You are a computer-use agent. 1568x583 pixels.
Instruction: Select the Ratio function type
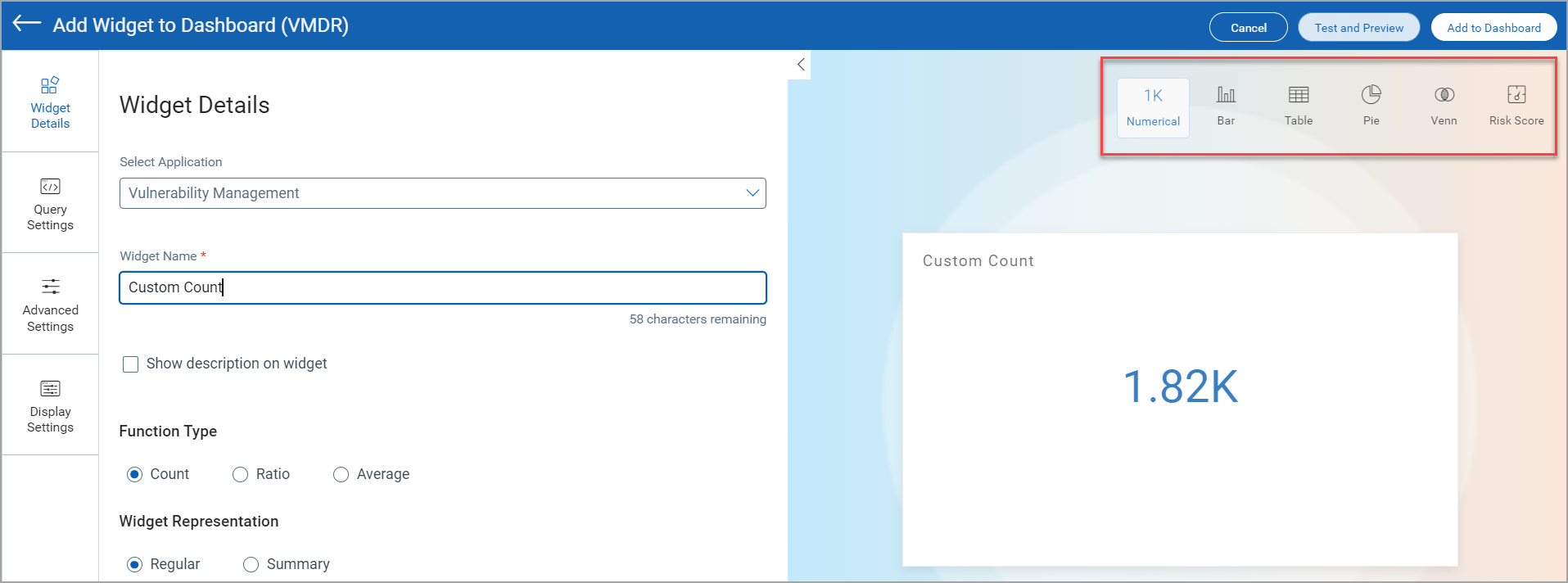[x=240, y=475]
